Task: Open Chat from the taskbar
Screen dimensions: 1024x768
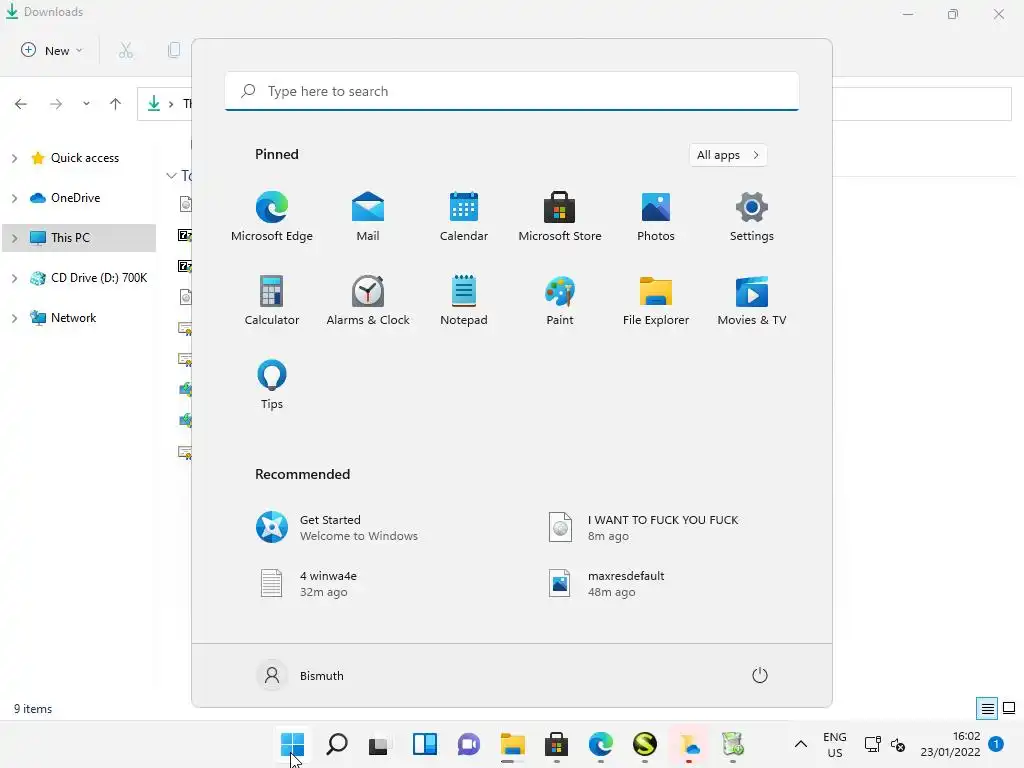Action: pos(468,744)
